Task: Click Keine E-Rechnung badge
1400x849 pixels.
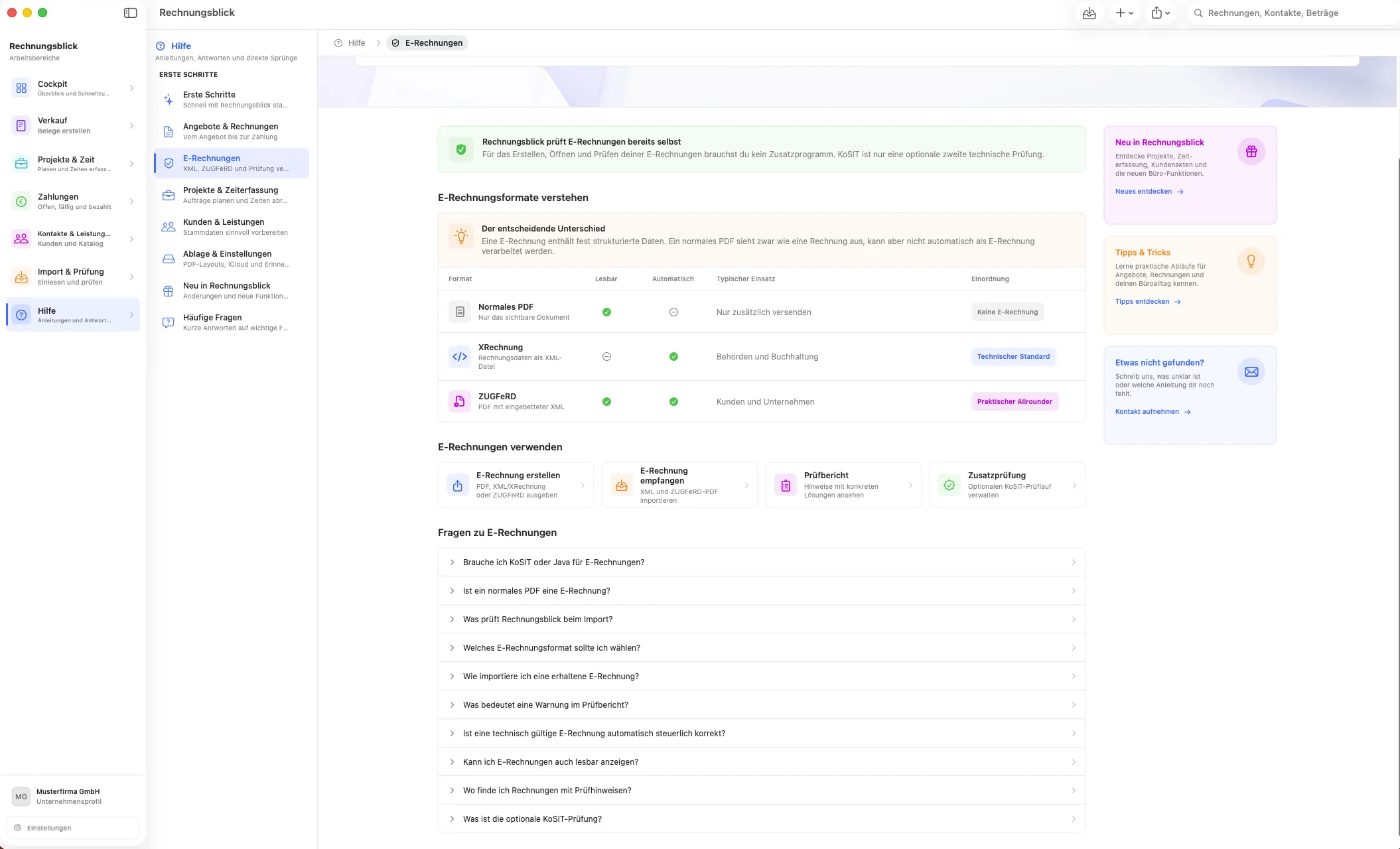Action: [x=1007, y=312]
